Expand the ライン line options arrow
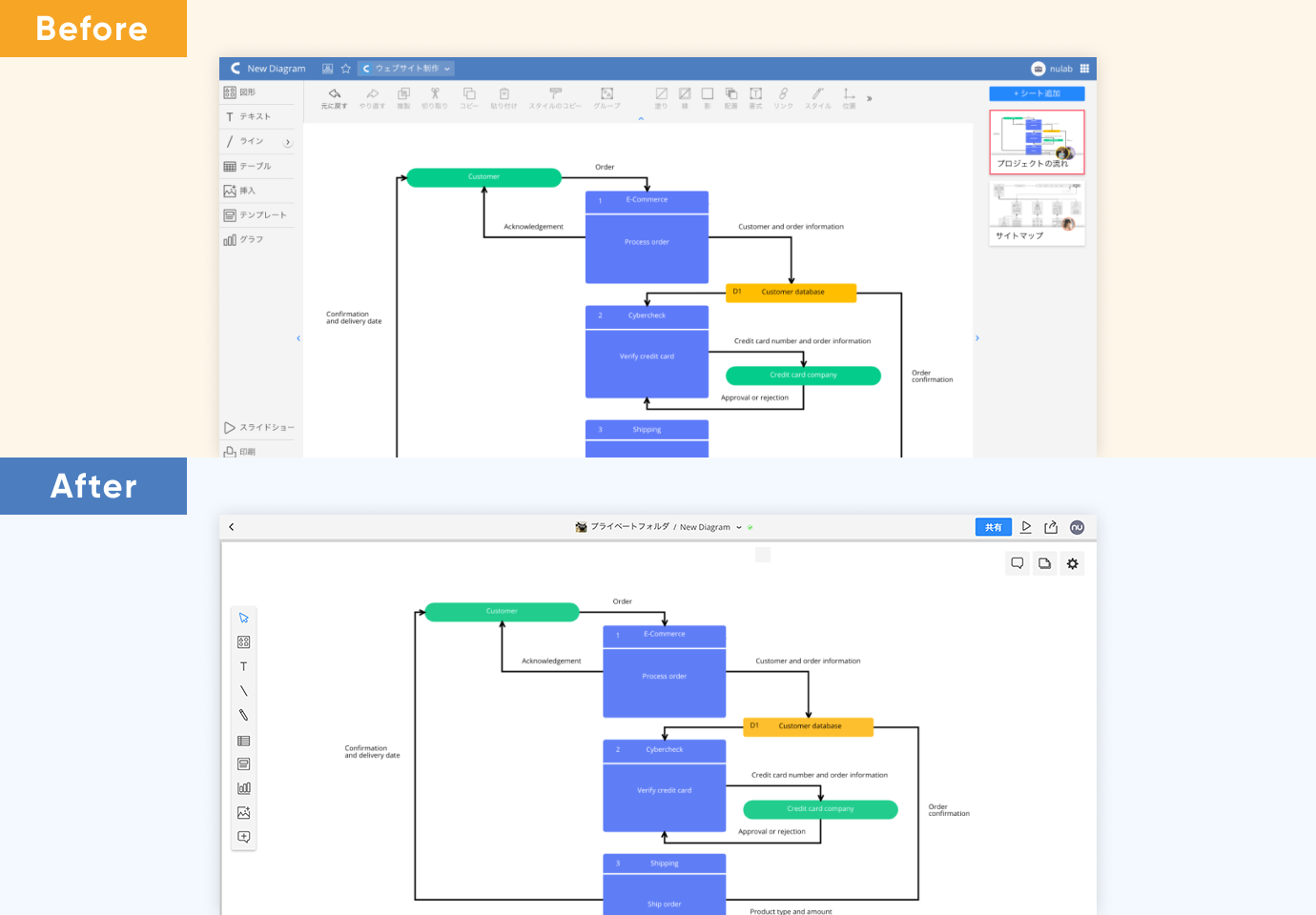1316x915 pixels. [288, 142]
